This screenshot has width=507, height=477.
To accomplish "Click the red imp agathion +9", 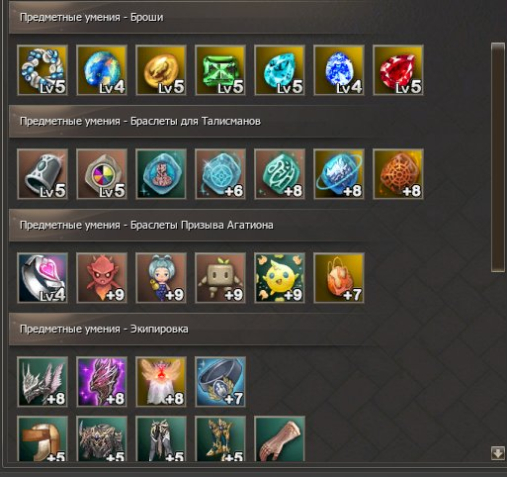I will [x=102, y=278].
